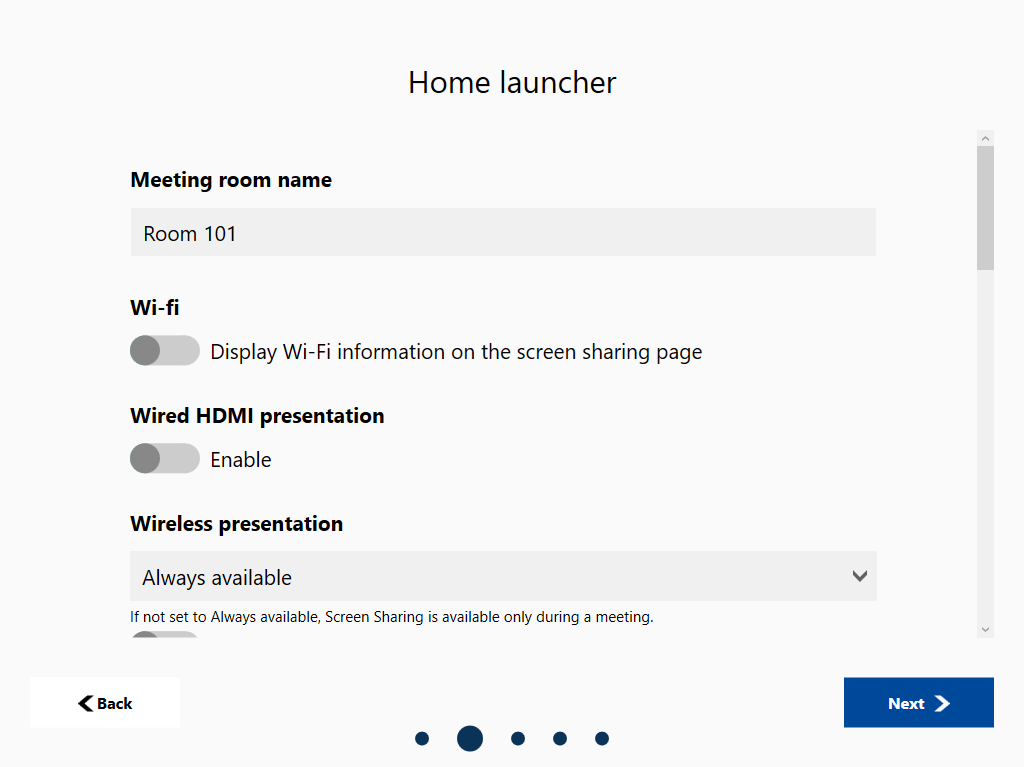
Task: Turn on Wired HDMI presentation toggle
Action: click(165, 459)
